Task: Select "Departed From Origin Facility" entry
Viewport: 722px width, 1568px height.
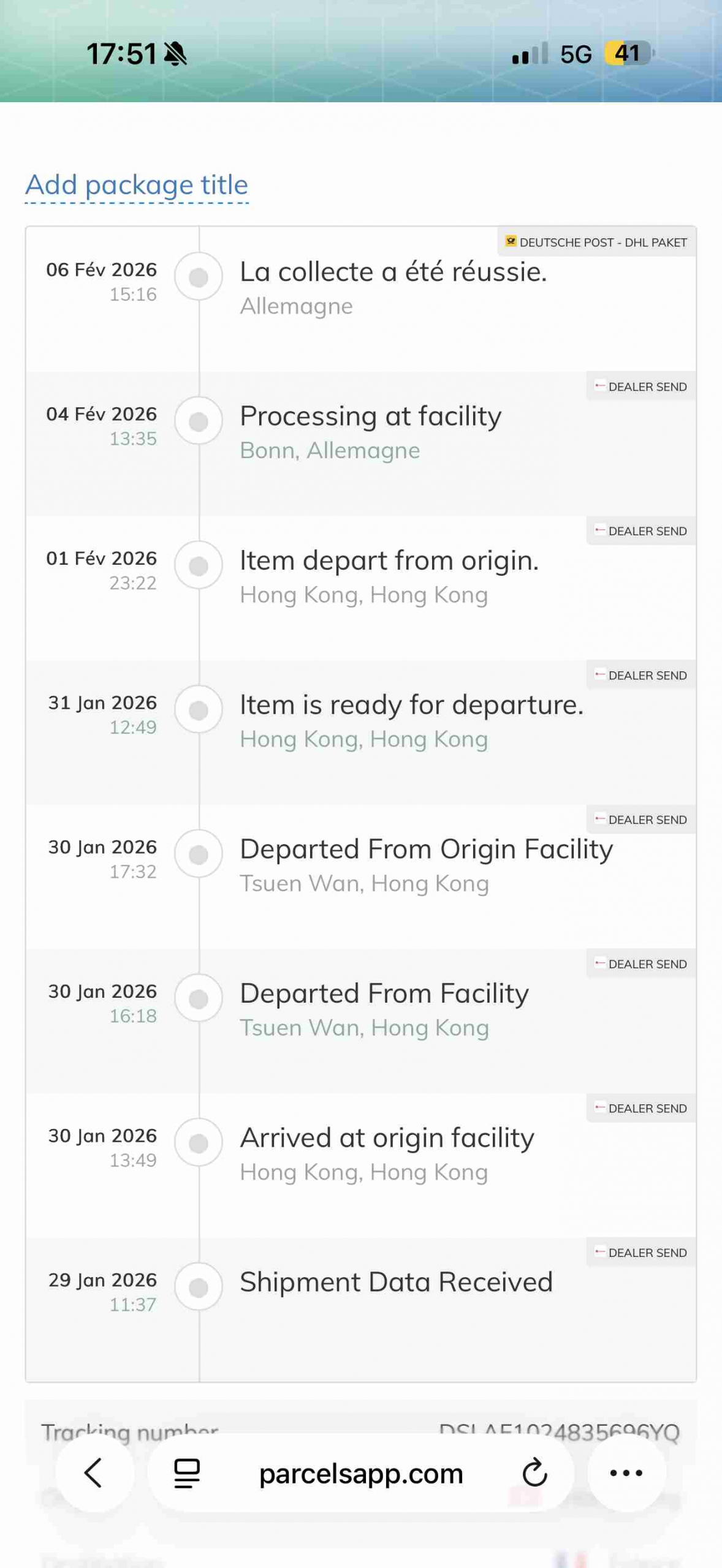Action: pos(426,850)
